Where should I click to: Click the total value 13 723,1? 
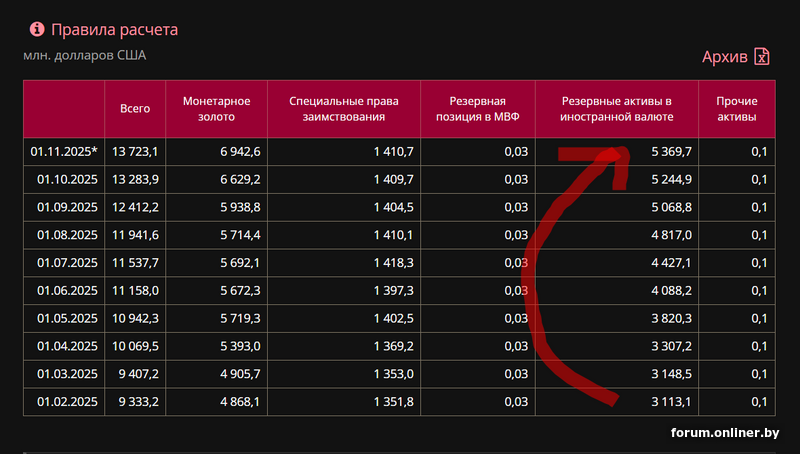(x=136, y=151)
